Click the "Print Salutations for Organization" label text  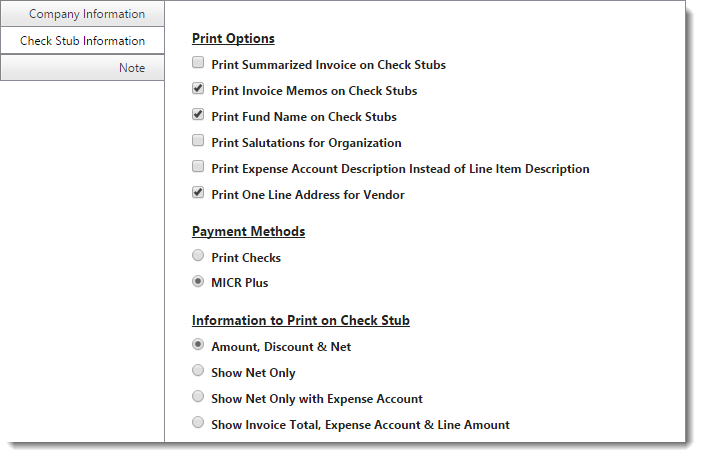click(x=306, y=143)
